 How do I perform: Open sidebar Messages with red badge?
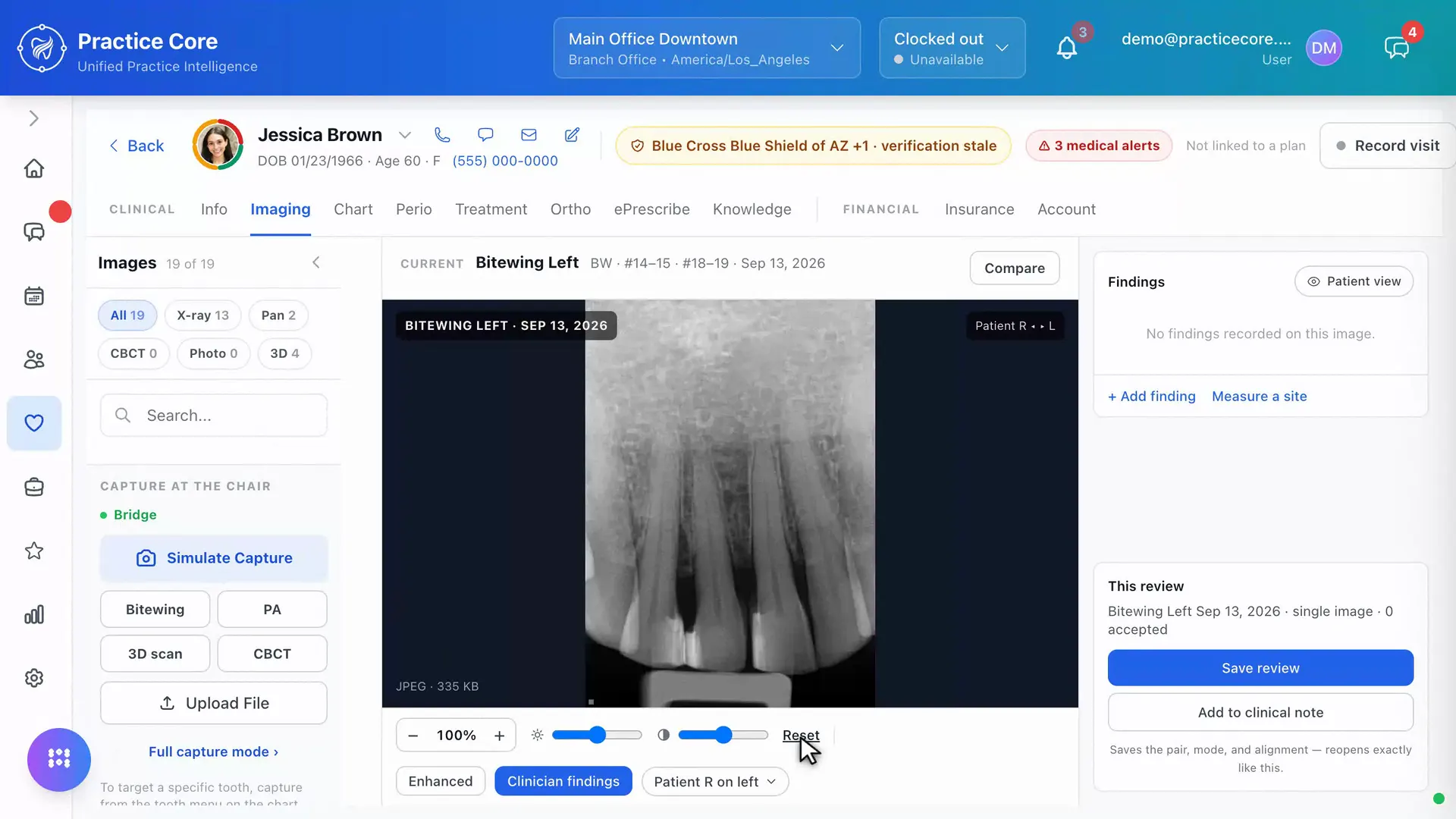(x=34, y=232)
